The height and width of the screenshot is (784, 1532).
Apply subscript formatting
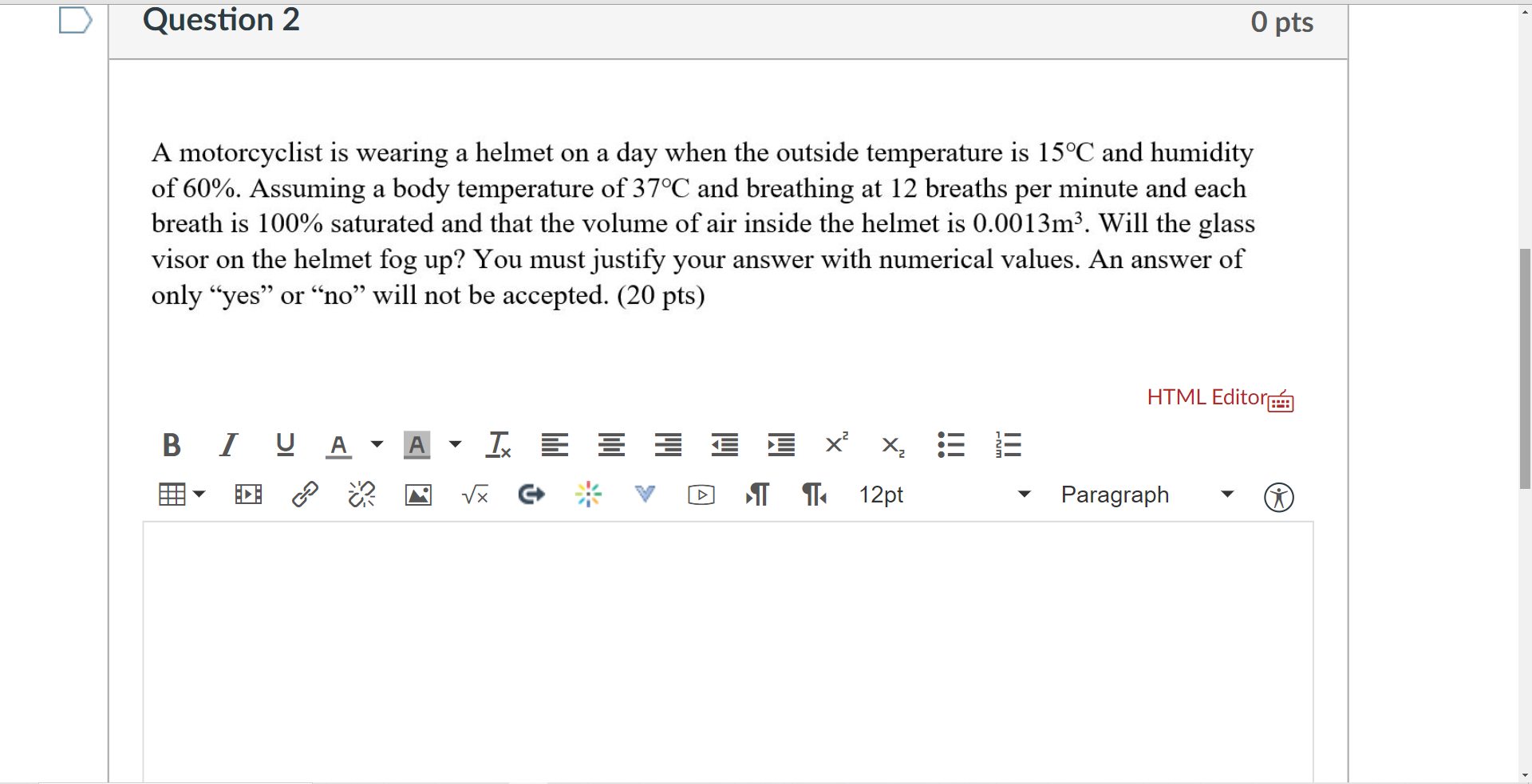click(x=894, y=446)
